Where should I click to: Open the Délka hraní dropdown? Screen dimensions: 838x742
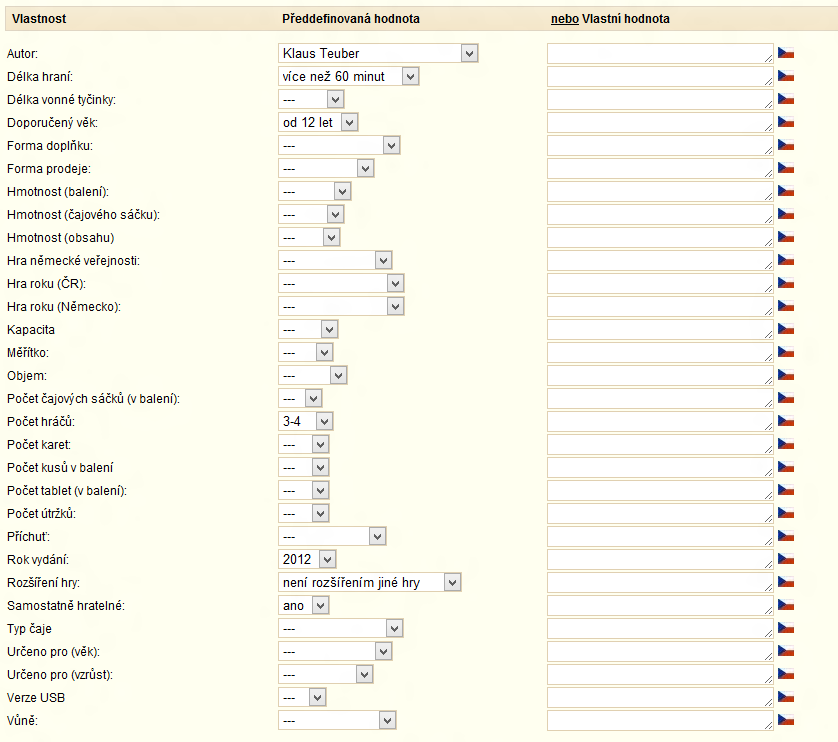coord(348,76)
